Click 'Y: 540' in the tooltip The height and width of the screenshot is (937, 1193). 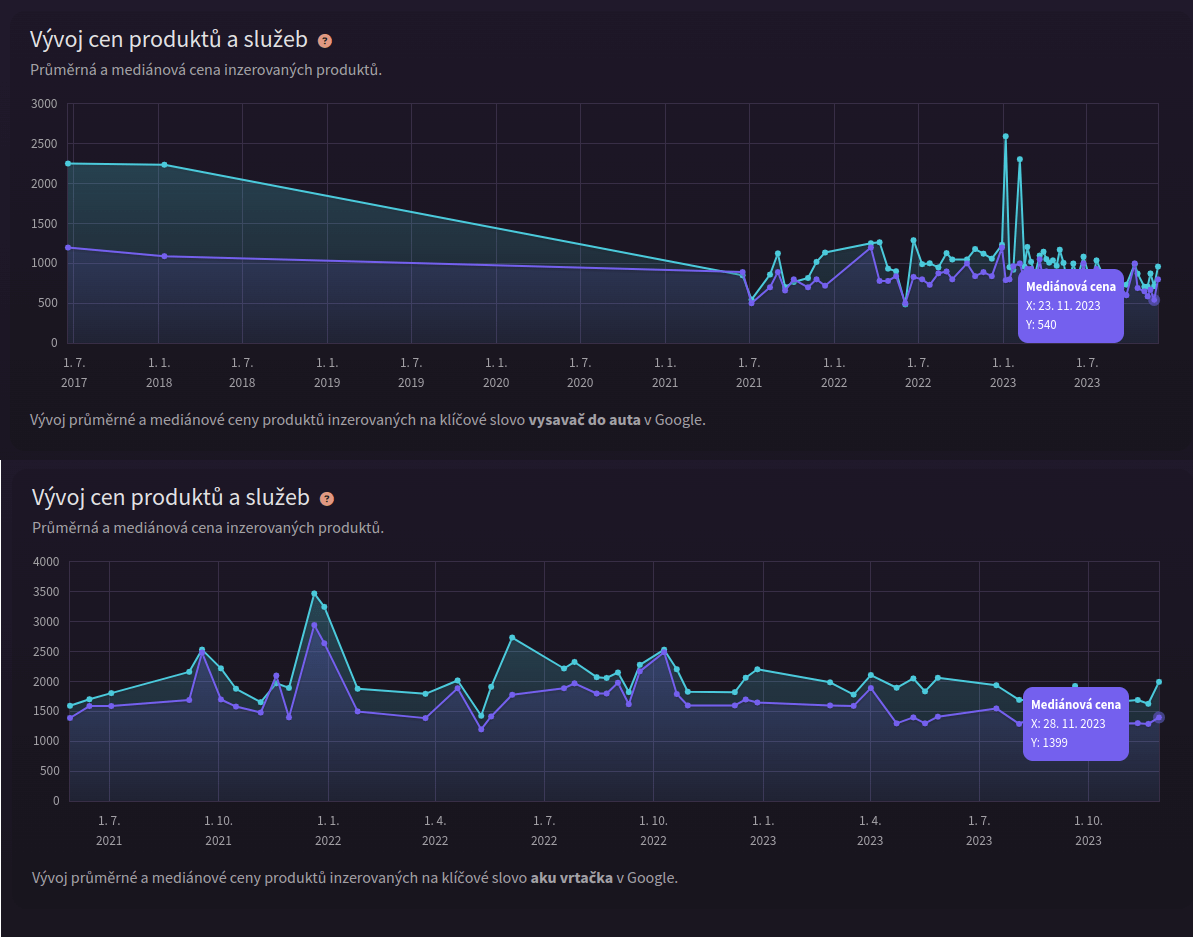coord(1042,325)
